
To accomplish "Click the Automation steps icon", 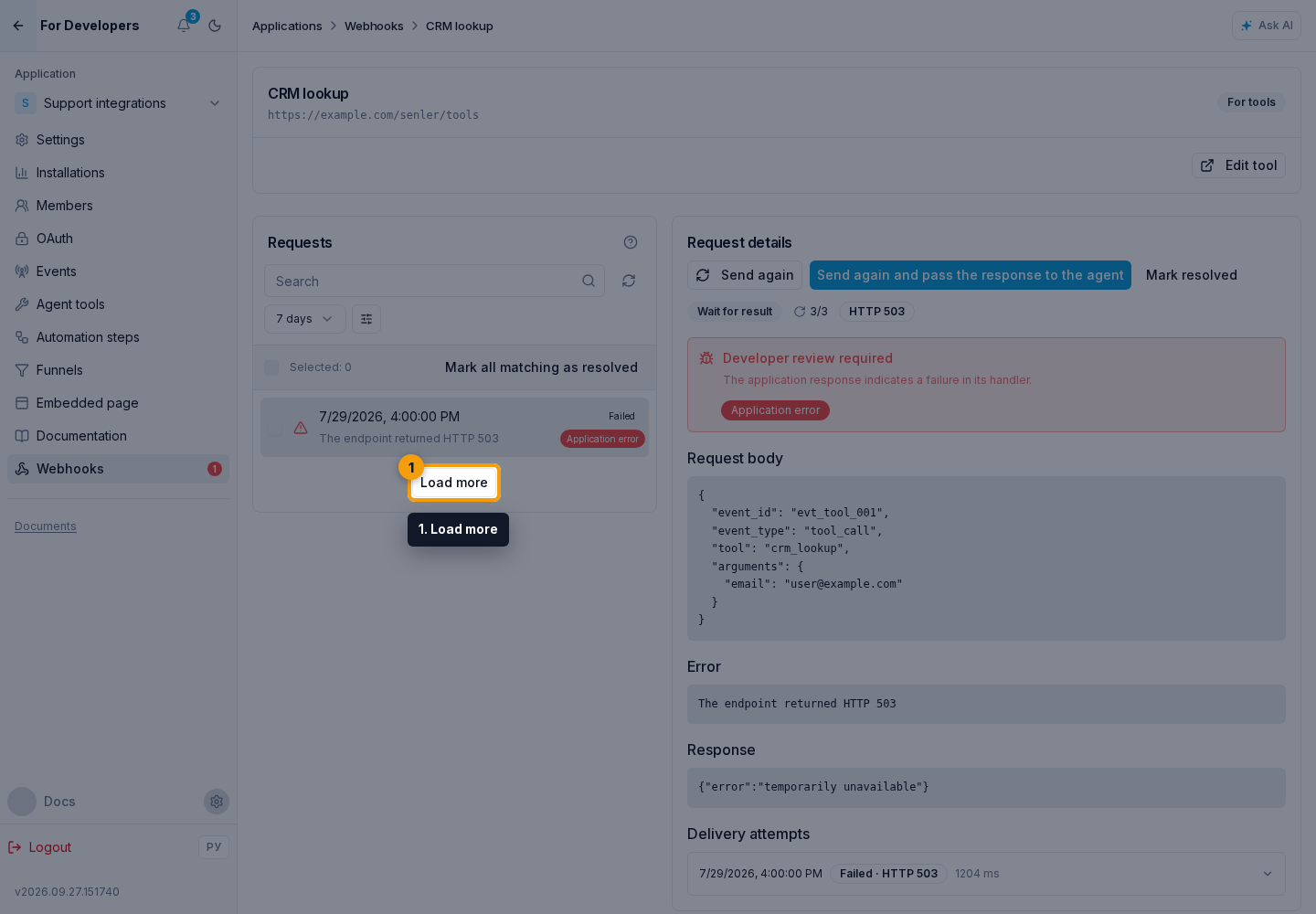I will 22,337.
